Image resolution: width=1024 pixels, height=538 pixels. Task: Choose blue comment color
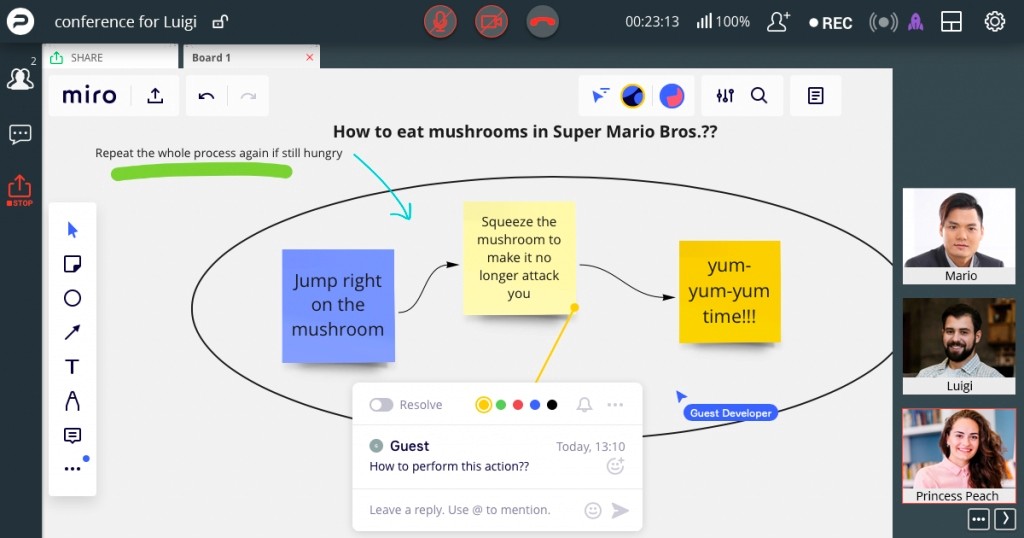click(535, 405)
